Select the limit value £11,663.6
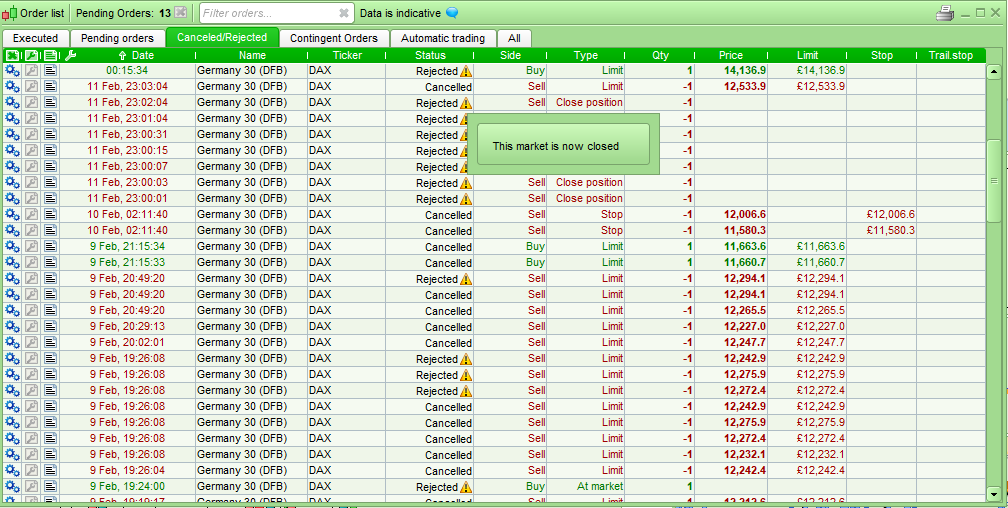 [x=820, y=246]
